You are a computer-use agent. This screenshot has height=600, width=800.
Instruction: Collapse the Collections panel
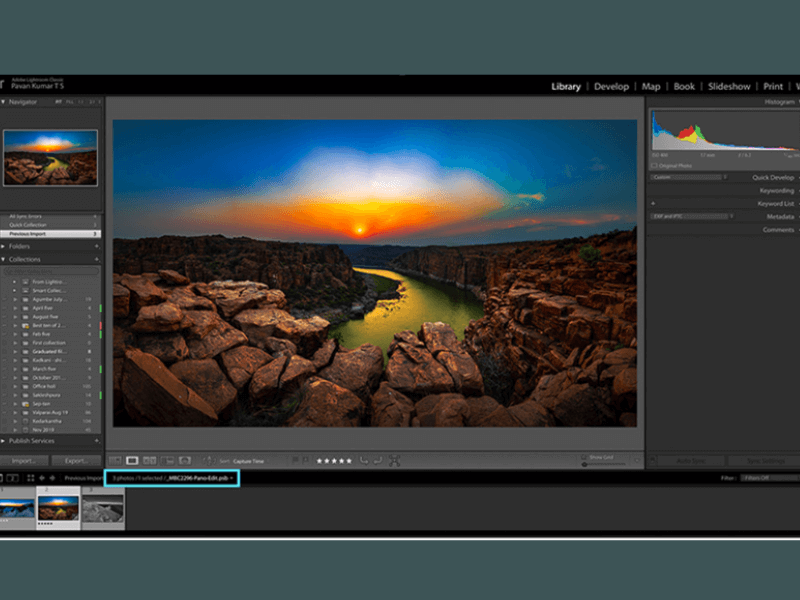[x=5, y=259]
